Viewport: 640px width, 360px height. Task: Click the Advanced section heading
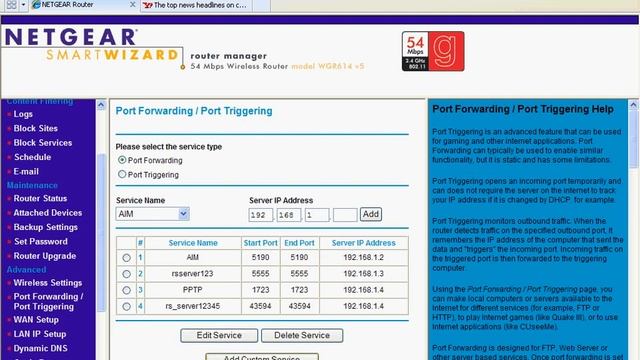27,269
